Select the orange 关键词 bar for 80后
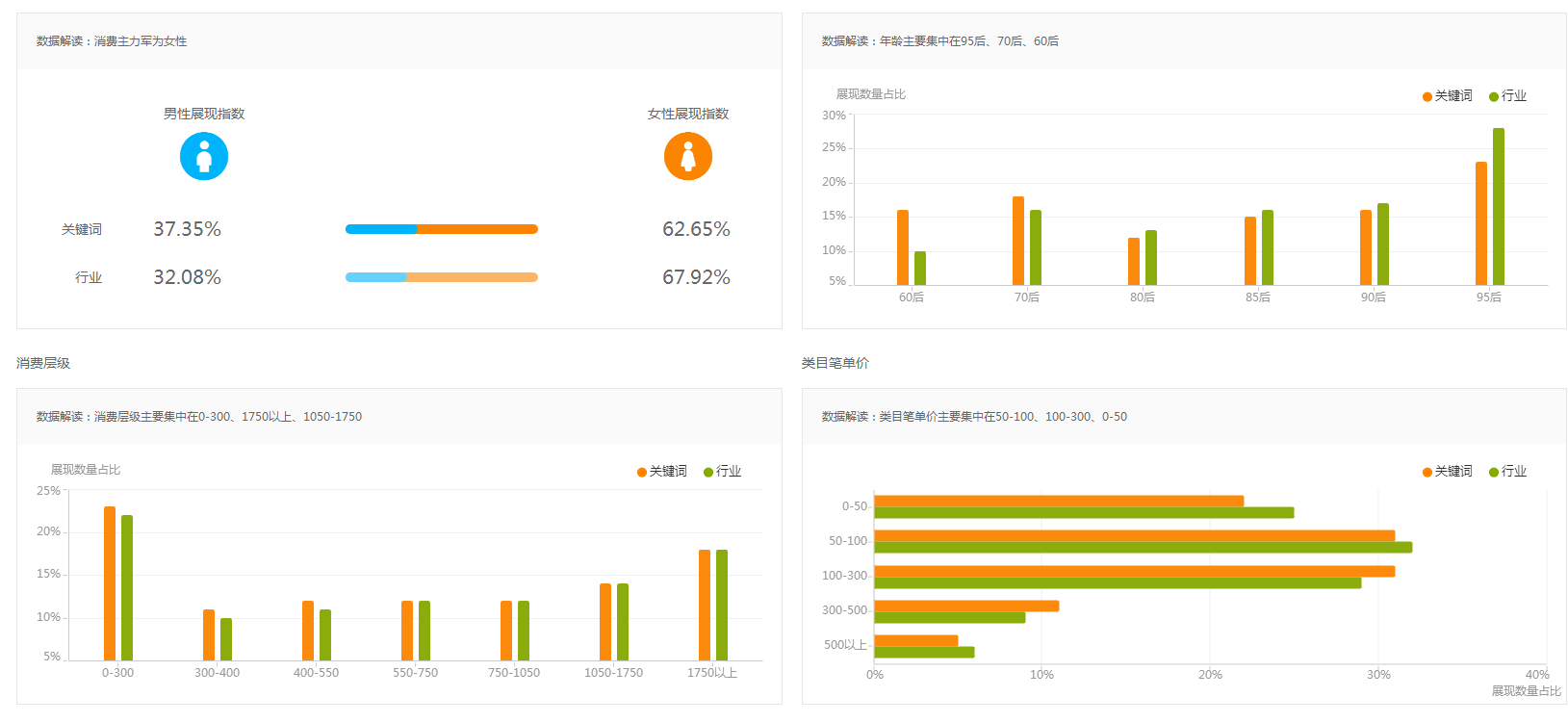1568x723 pixels. (1134, 262)
